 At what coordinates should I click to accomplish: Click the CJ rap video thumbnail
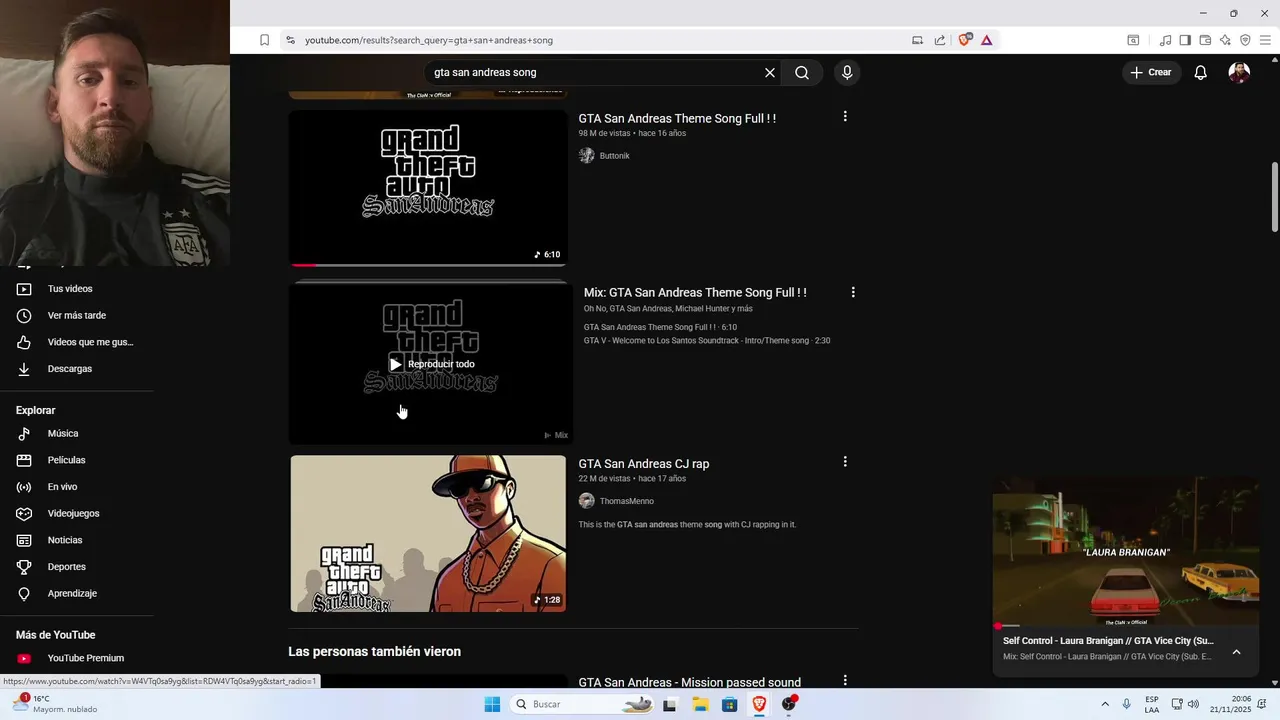[x=428, y=533]
